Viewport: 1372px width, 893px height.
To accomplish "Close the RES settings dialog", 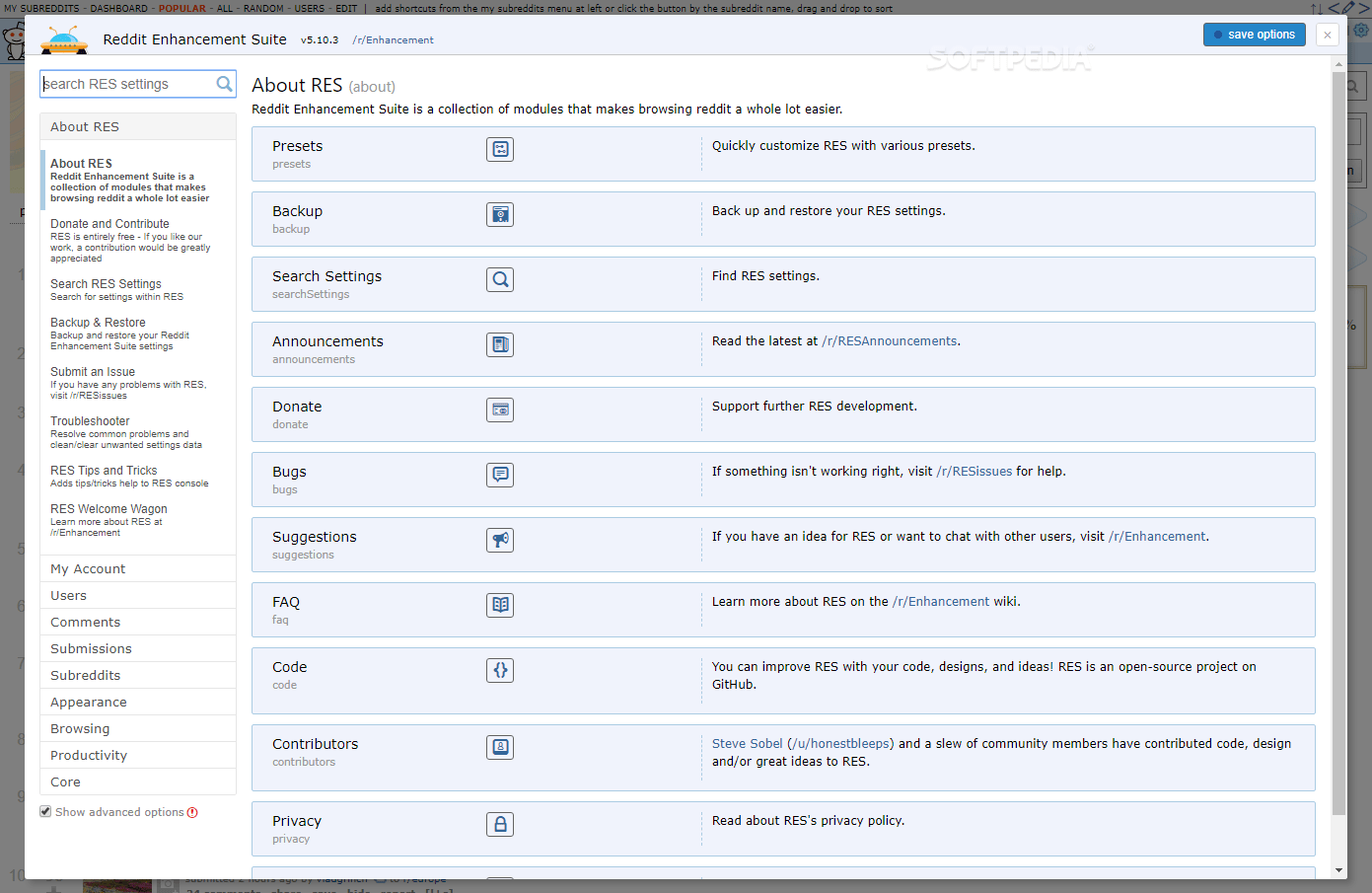I will click(x=1328, y=35).
